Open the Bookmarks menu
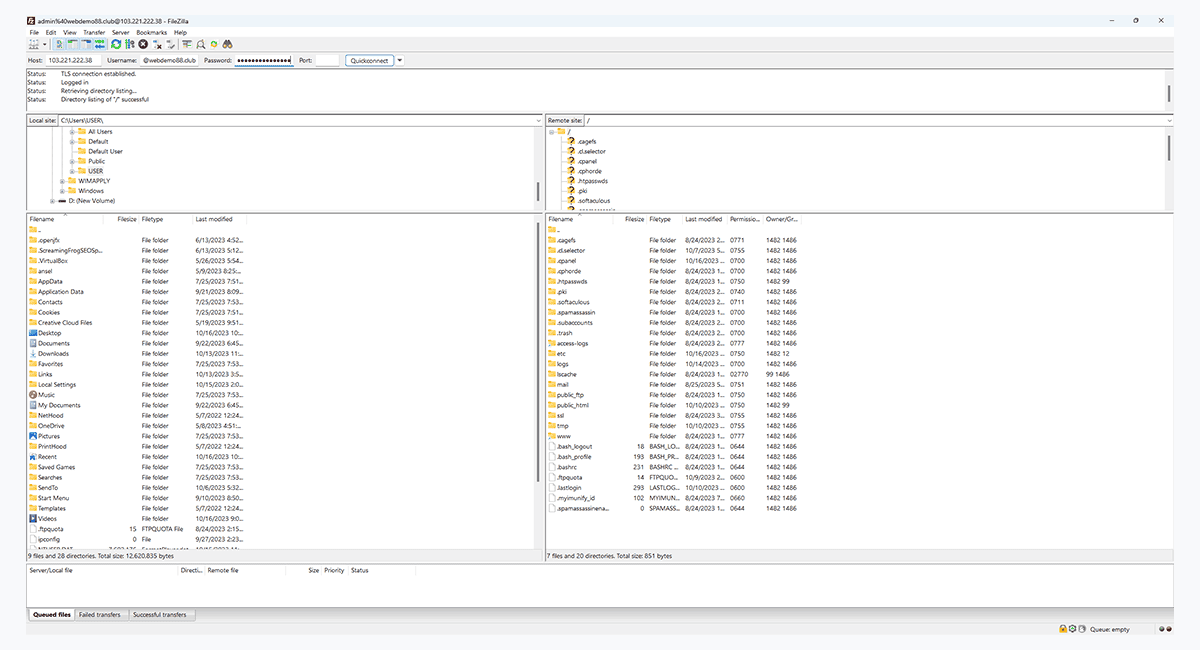Screen dimensions: 1200x650 pyautogui.click(x=151, y=32)
